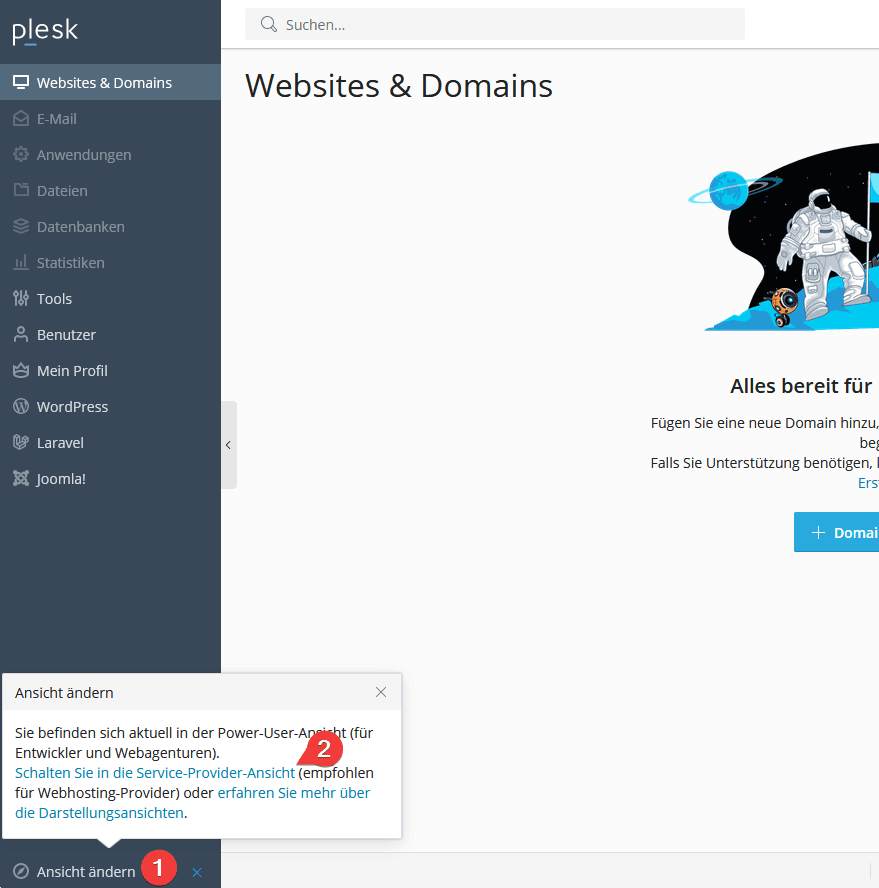Click the plesk logo
Viewport: 879px width, 888px height.
coord(45,32)
